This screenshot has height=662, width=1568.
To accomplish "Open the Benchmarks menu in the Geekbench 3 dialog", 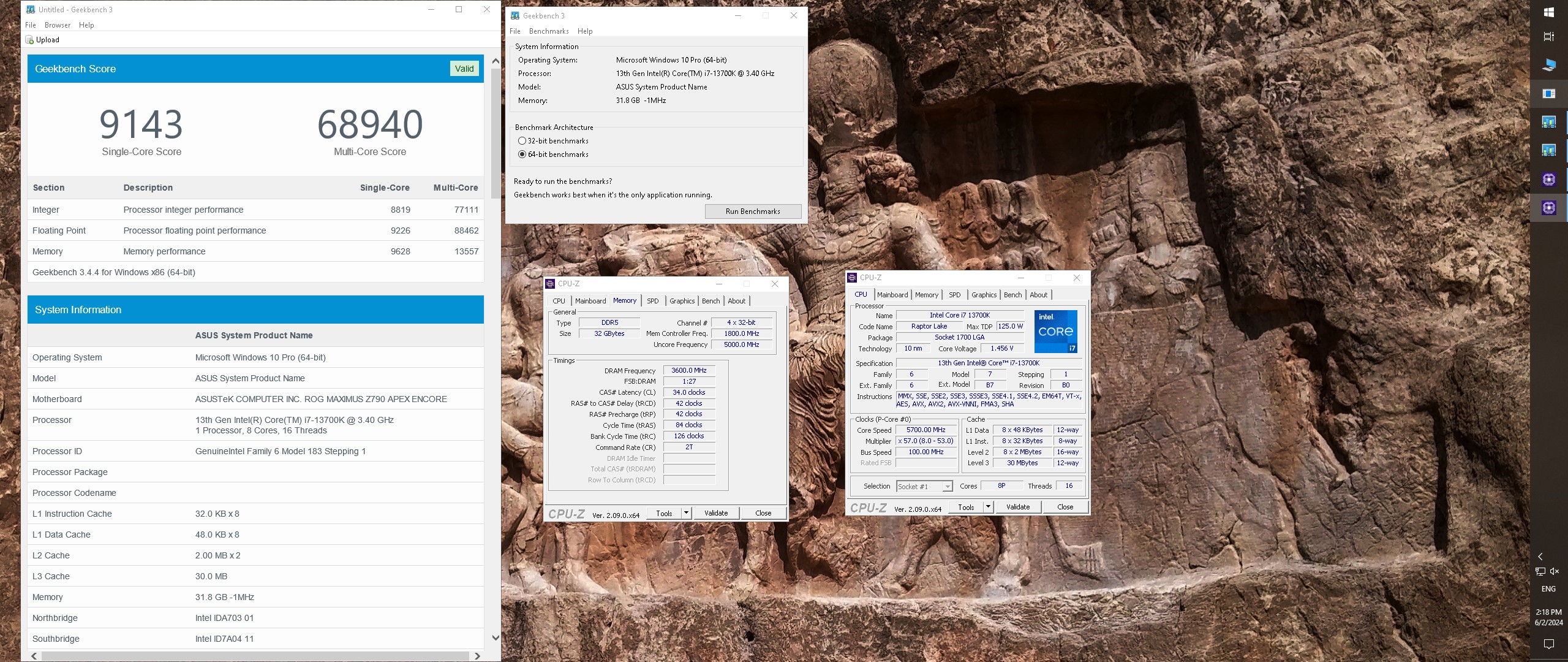I will click(x=549, y=31).
